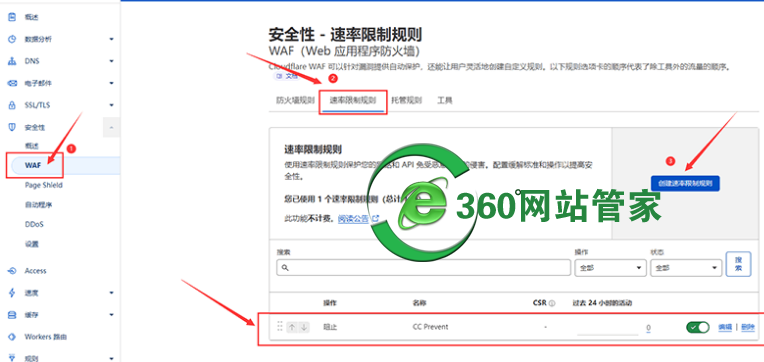
Task: Click the activity count 0 link
Action: tap(649, 328)
